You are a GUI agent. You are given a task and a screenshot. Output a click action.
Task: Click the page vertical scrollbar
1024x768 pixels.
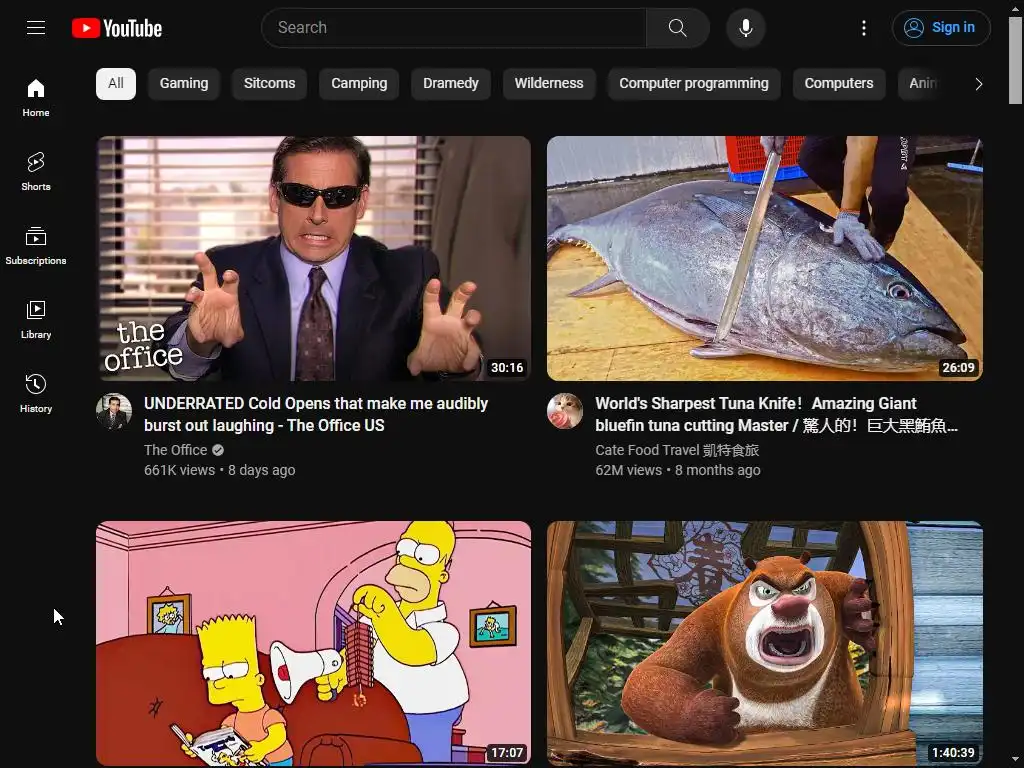point(1016,60)
